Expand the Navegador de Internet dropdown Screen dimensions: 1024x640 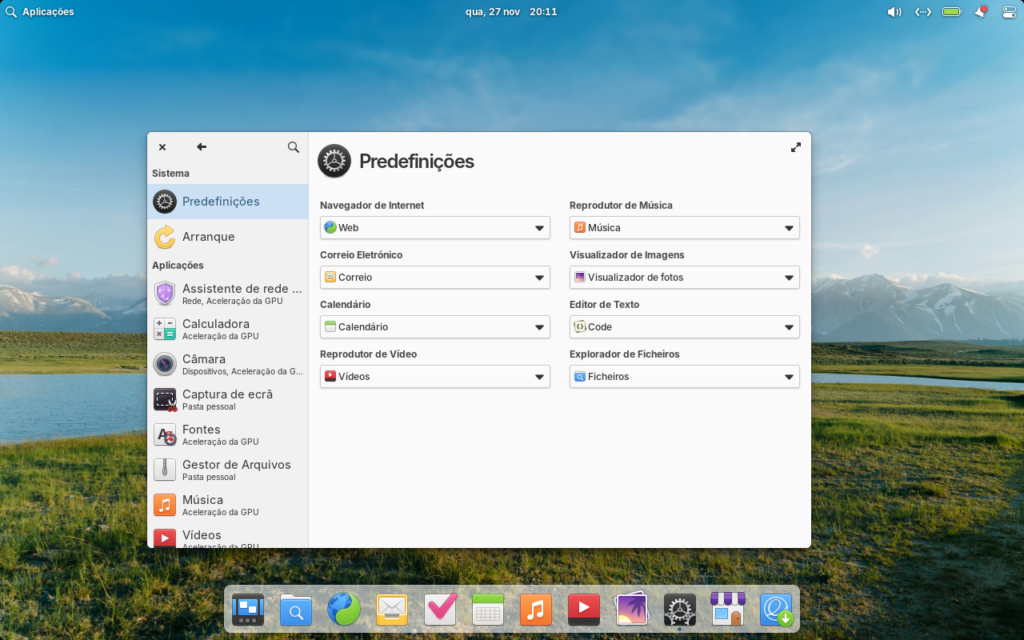tap(435, 228)
